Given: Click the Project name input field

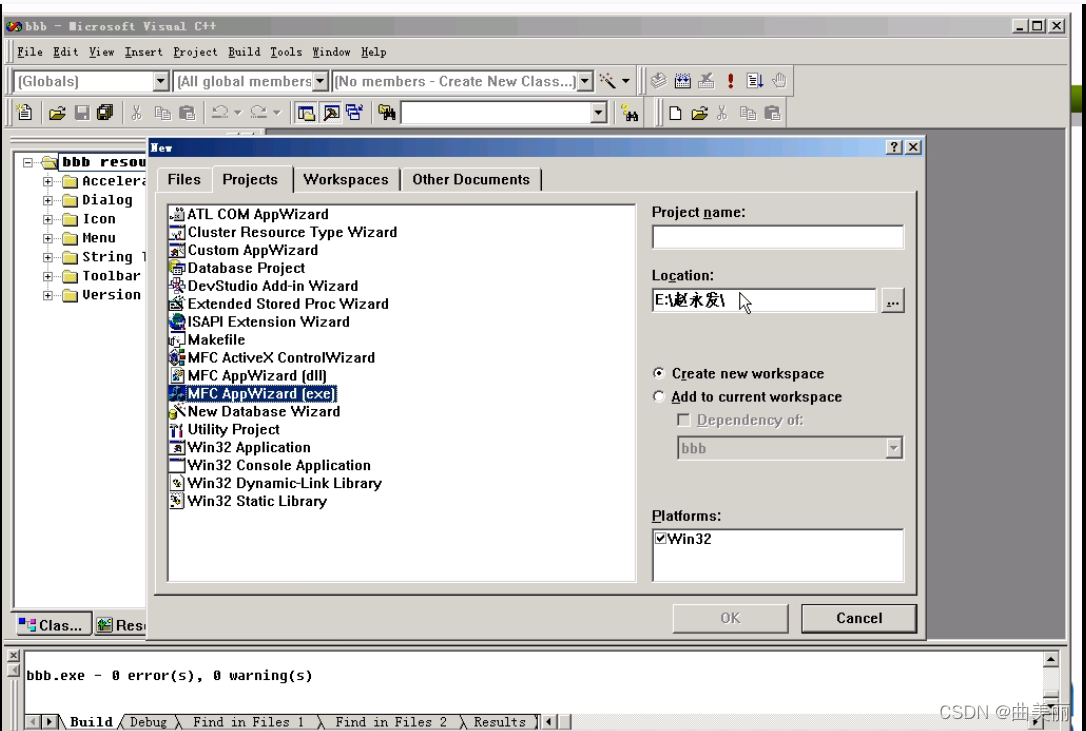Looking at the screenshot, I should (778, 236).
